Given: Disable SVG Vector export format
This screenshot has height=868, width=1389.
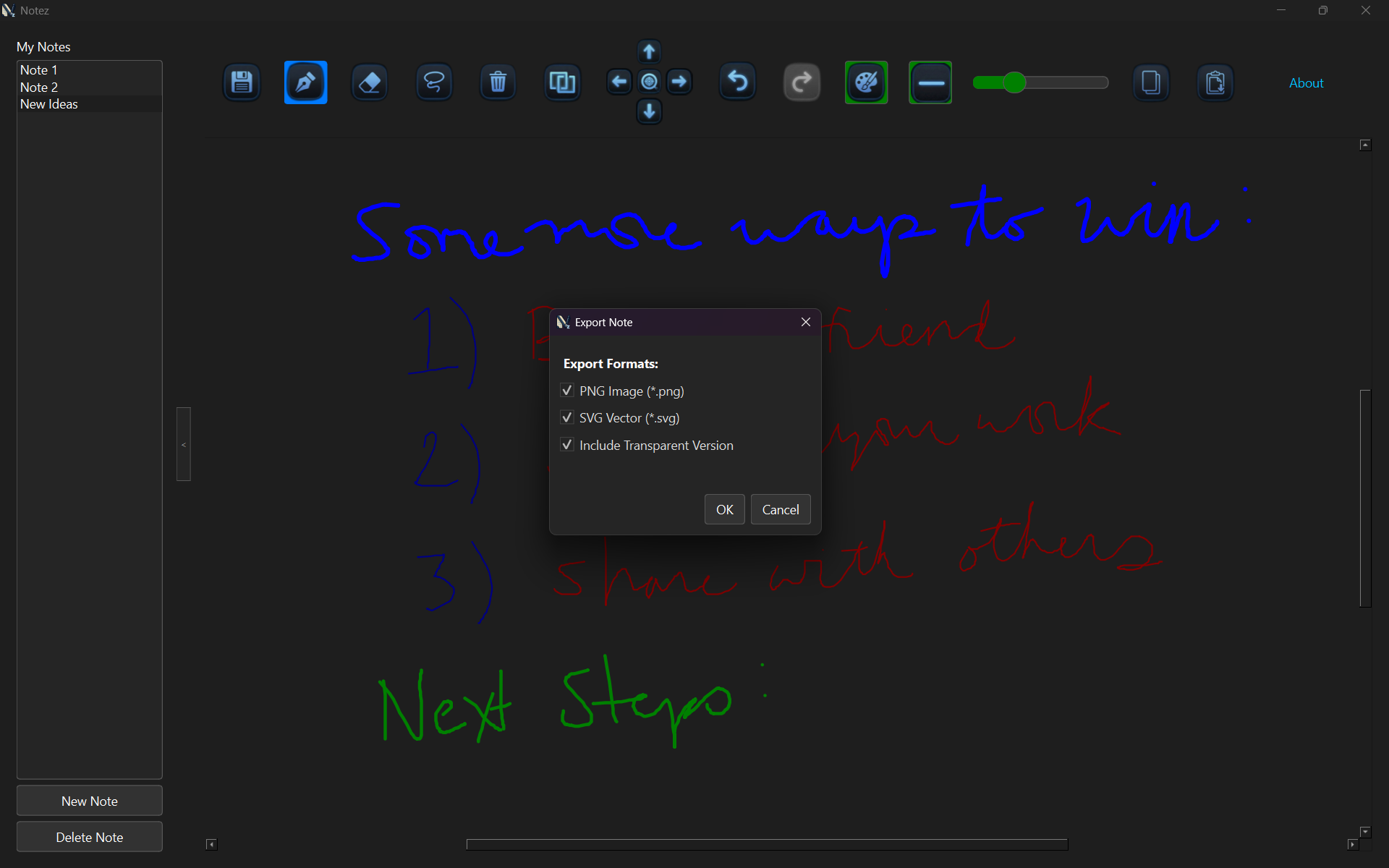Looking at the screenshot, I should click(x=567, y=417).
